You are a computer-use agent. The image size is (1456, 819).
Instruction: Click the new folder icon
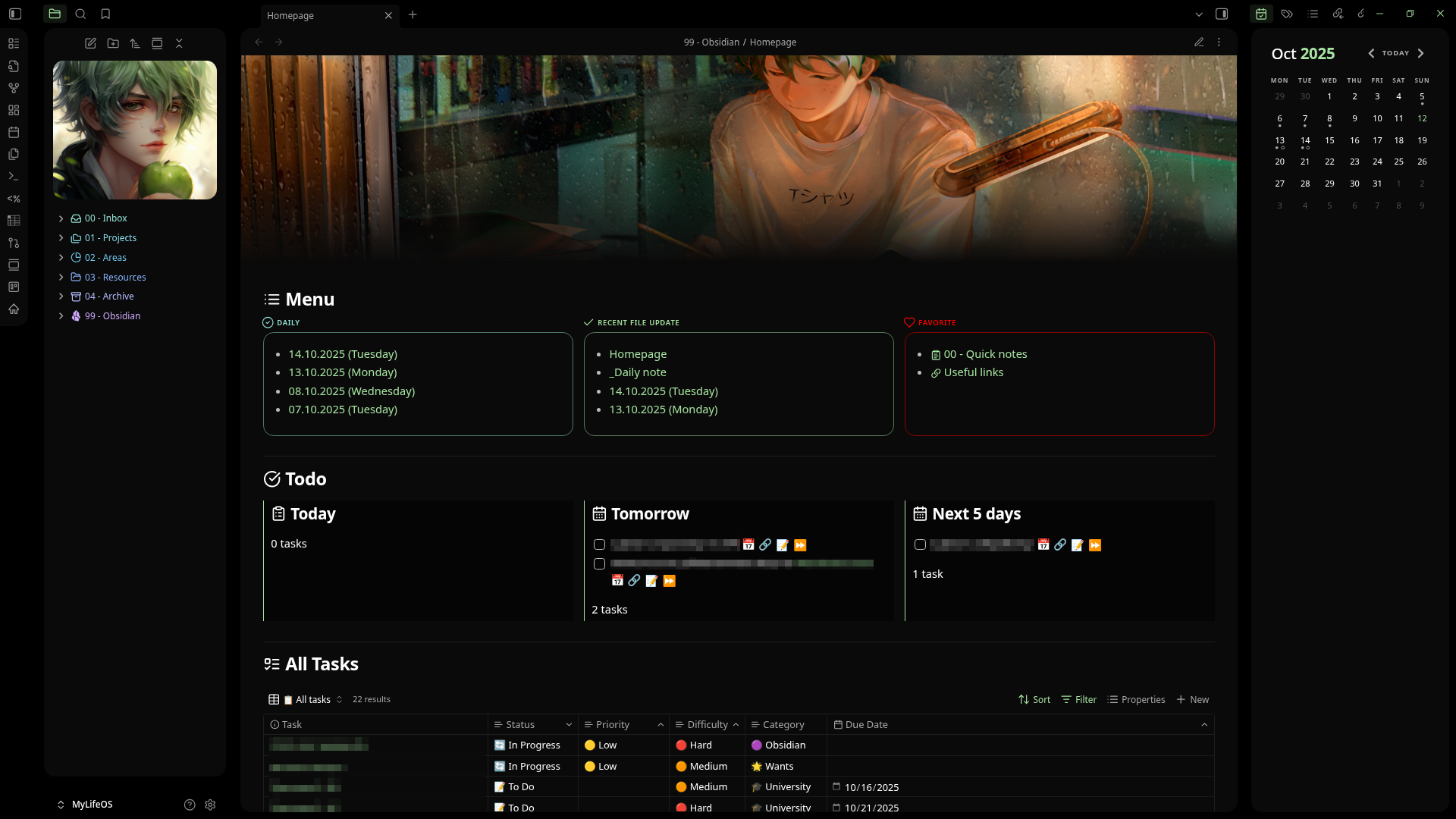point(113,43)
